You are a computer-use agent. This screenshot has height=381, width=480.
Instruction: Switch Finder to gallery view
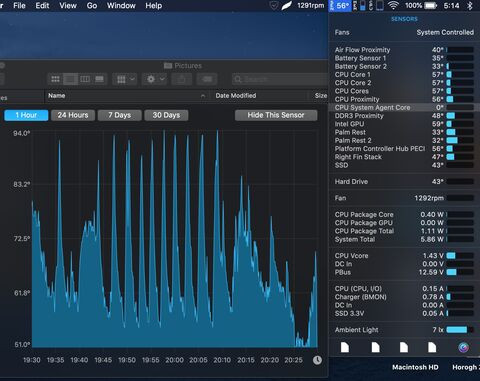coord(99,79)
